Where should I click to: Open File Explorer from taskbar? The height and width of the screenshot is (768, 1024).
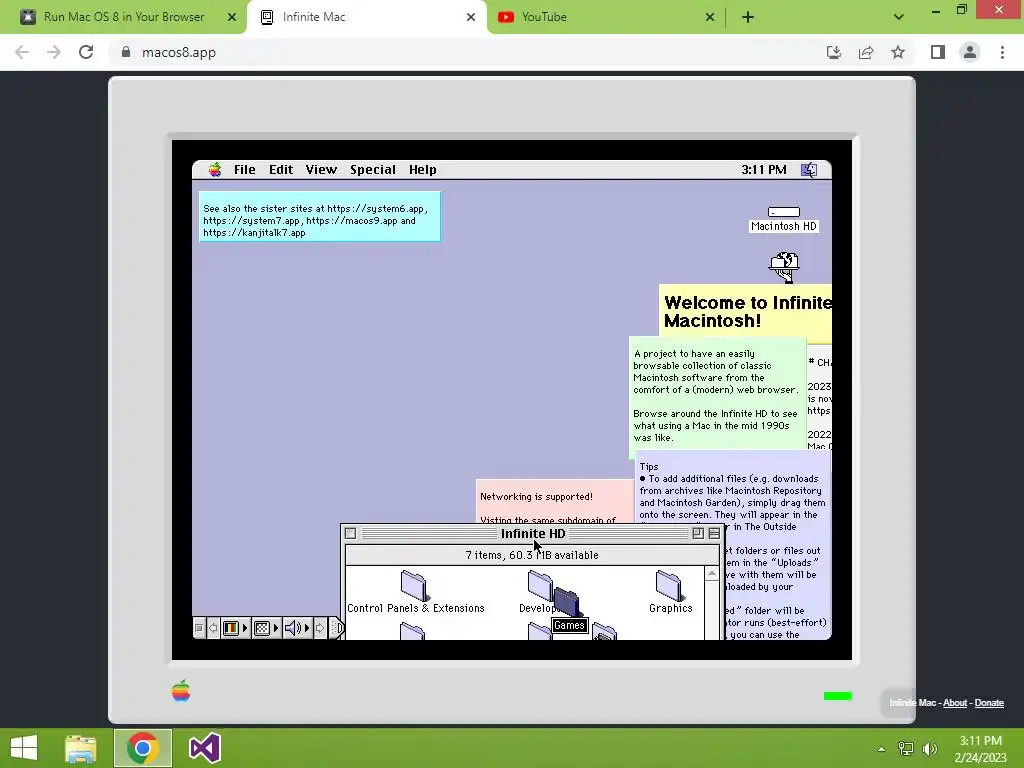tap(81, 748)
